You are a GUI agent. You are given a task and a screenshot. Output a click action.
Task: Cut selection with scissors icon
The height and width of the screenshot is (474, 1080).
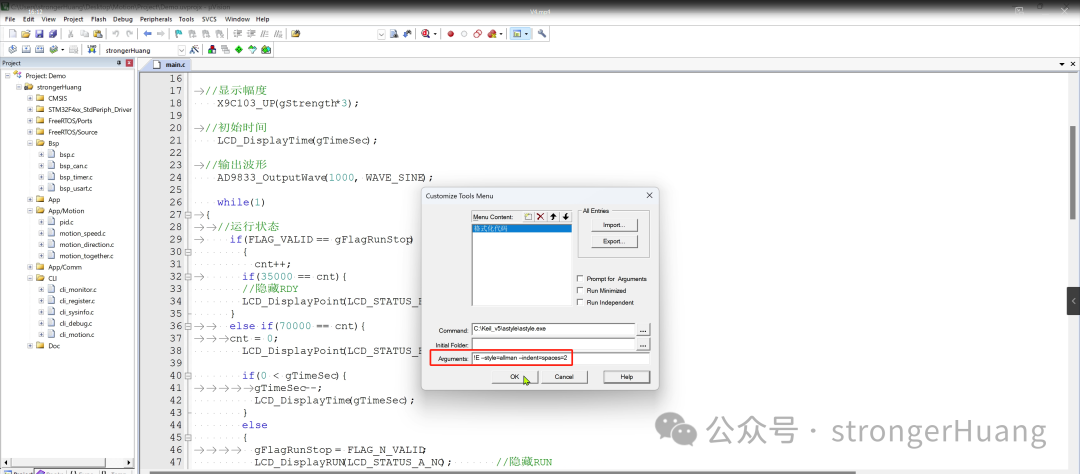tap(70, 34)
